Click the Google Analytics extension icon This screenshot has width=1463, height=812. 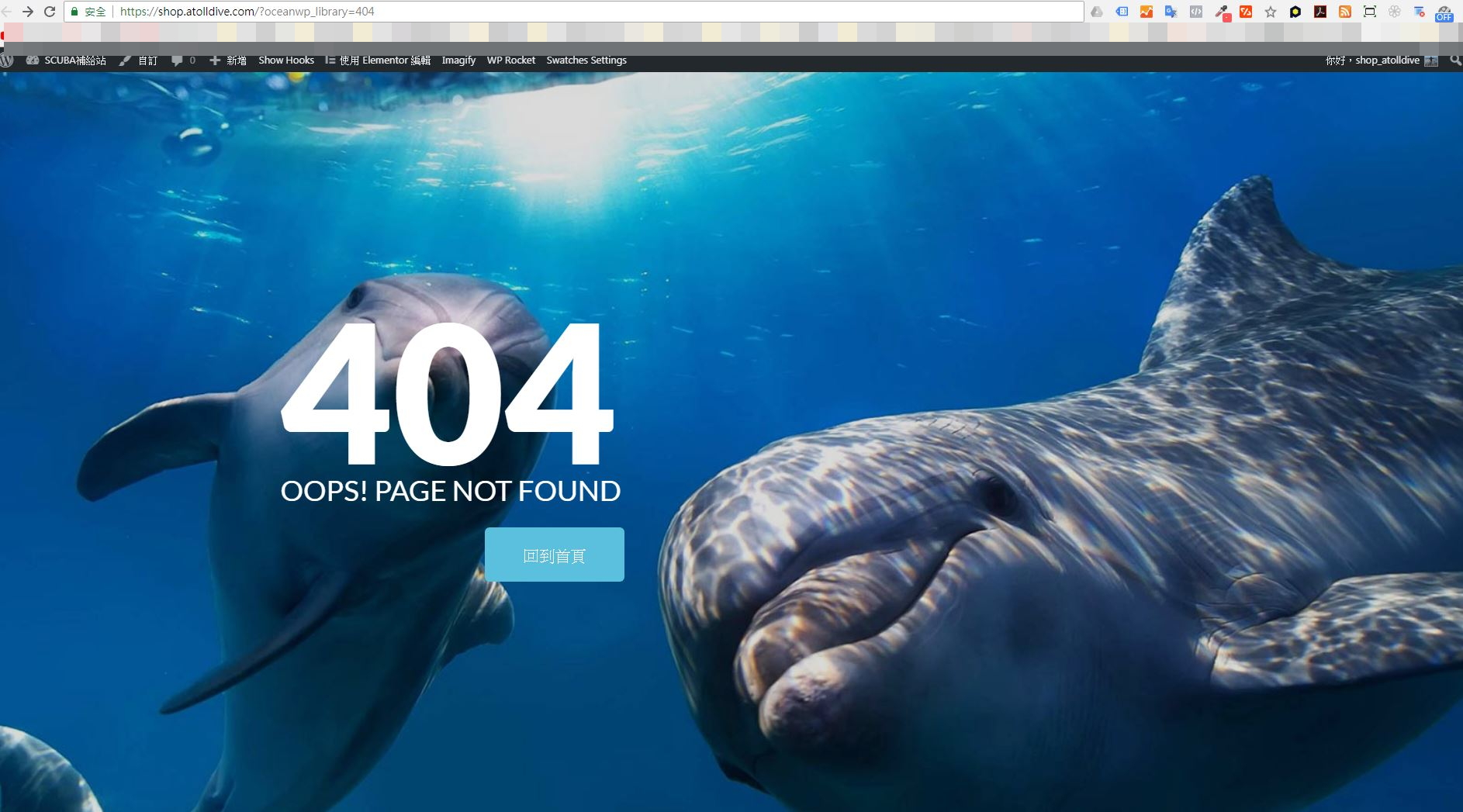point(1148,12)
